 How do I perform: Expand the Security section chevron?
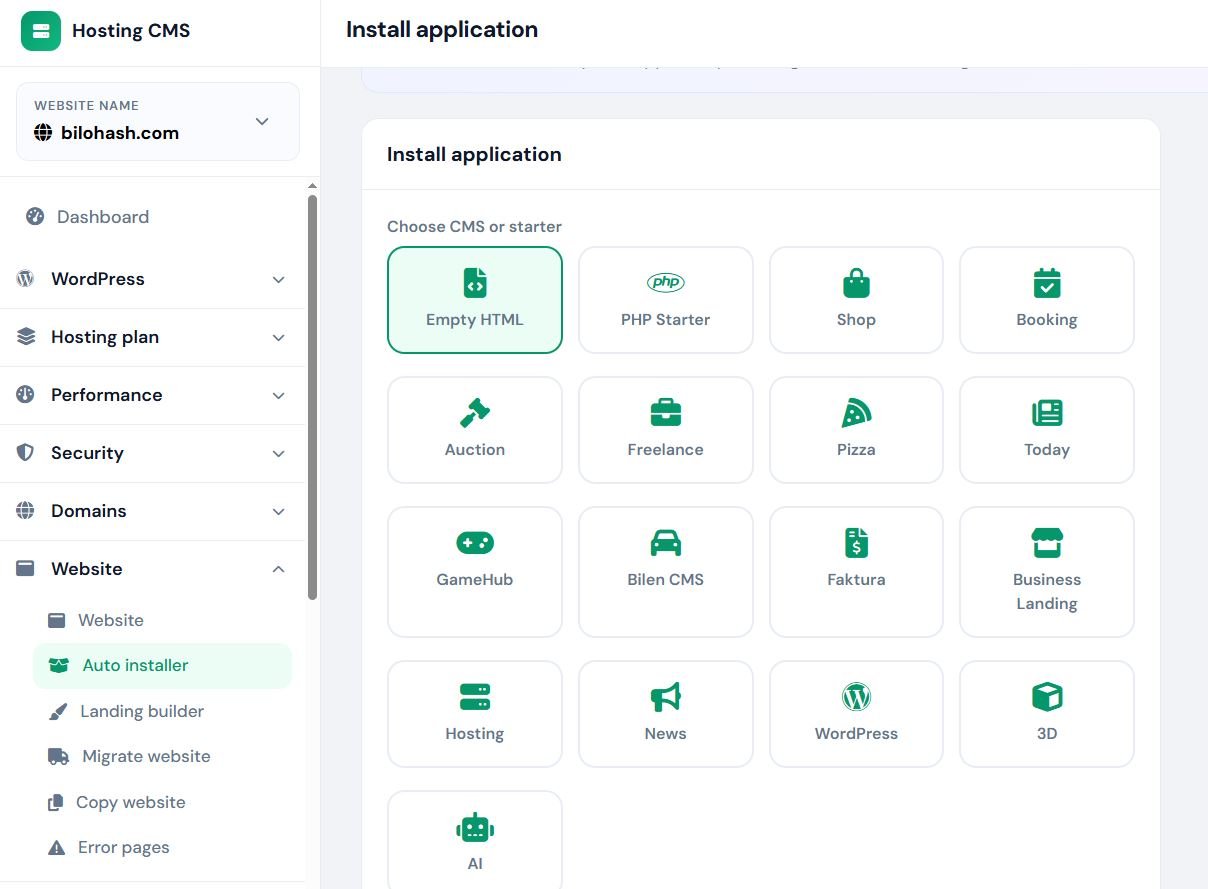(279, 453)
